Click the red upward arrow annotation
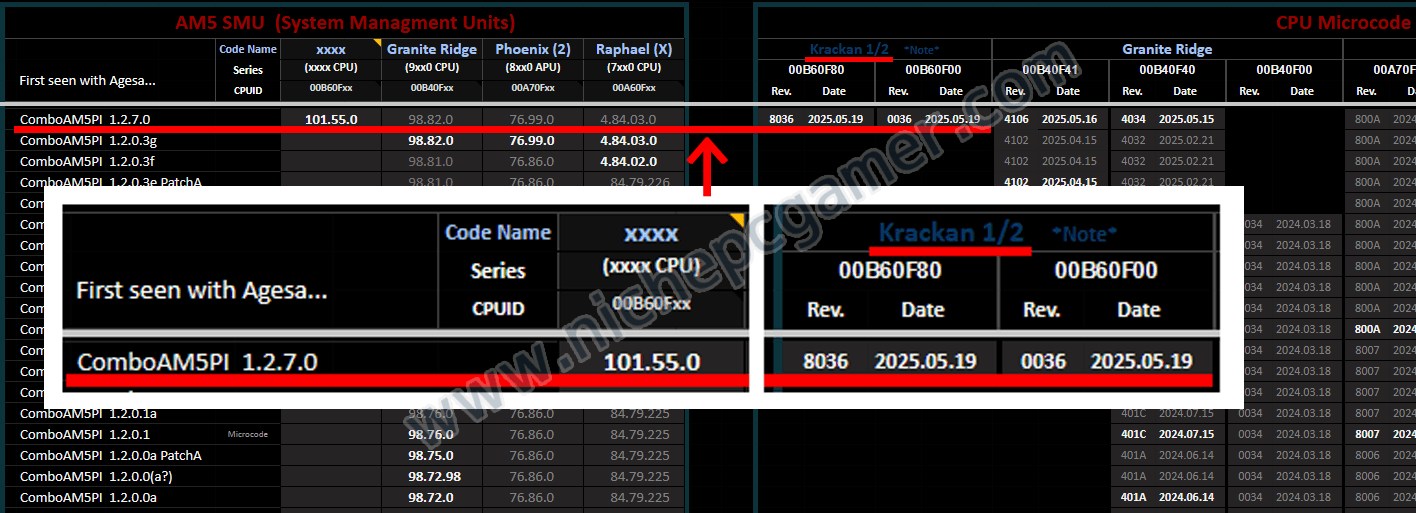1416x513 pixels. click(706, 167)
